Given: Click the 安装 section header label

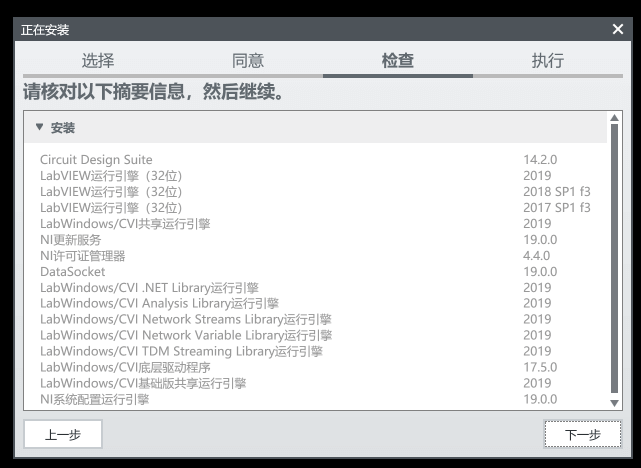Looking at the screenshot, I should tap(63, 128).
